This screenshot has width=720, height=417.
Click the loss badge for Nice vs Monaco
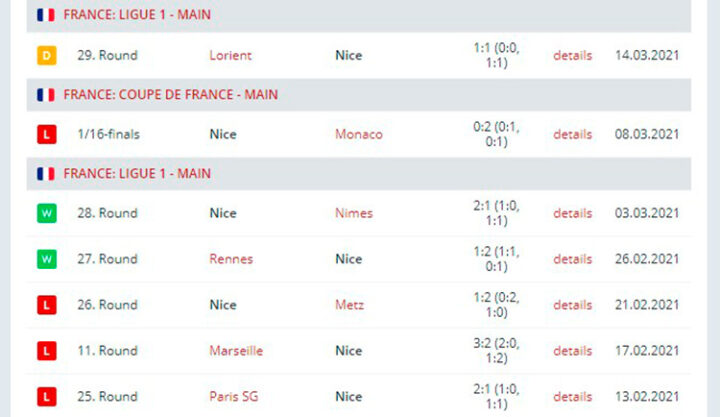tap(46, 134)
